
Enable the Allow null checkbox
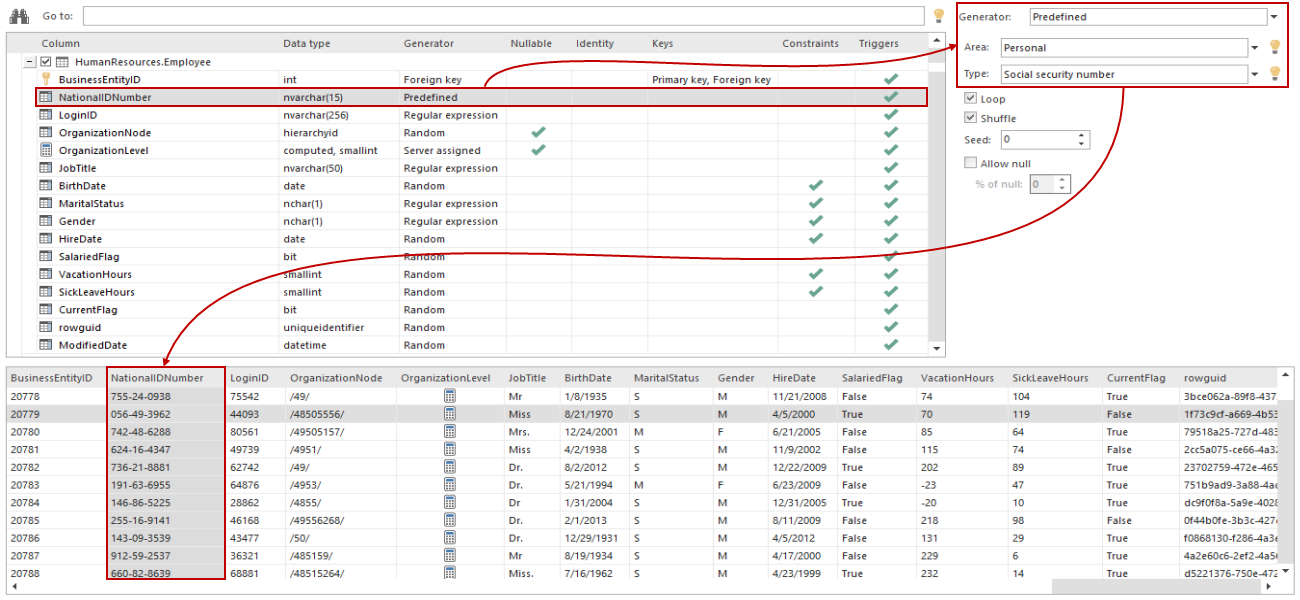click(970, 163)
